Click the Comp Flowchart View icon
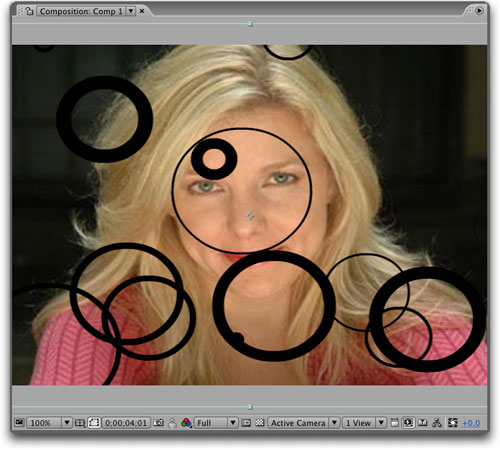 pyautogui.click(x=437, y=423)
